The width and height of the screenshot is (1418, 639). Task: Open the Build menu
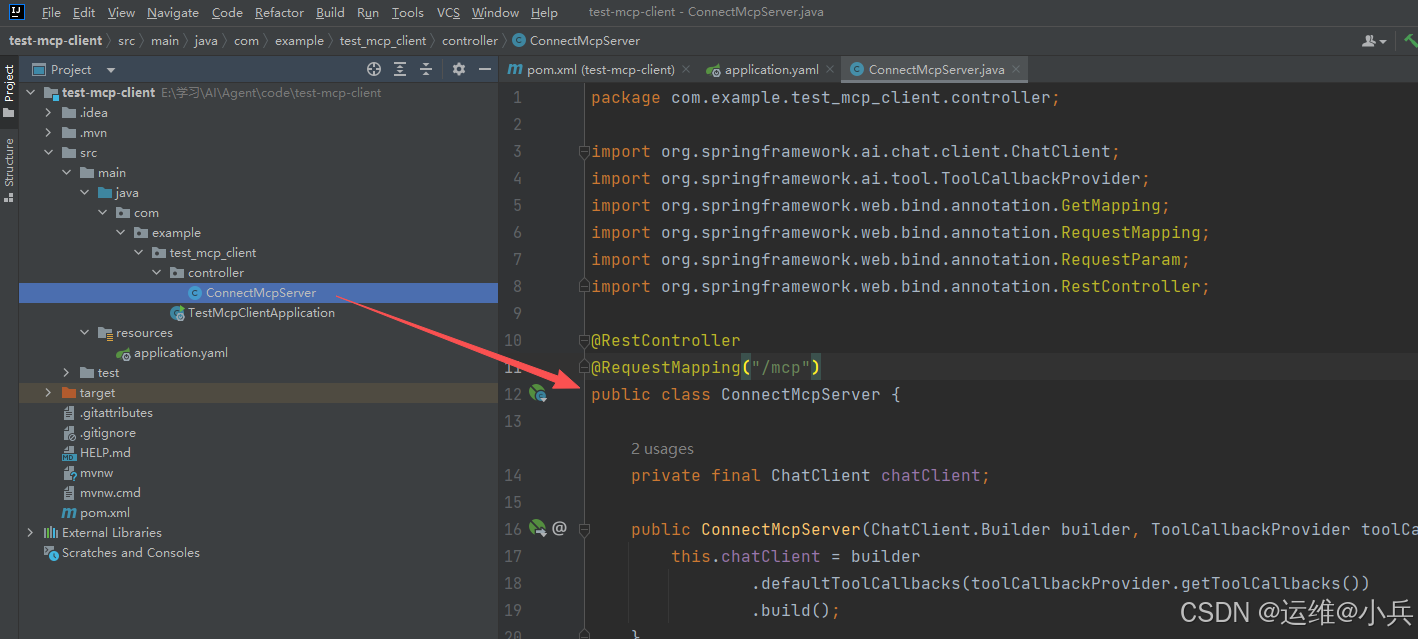(x=330, y=13)
